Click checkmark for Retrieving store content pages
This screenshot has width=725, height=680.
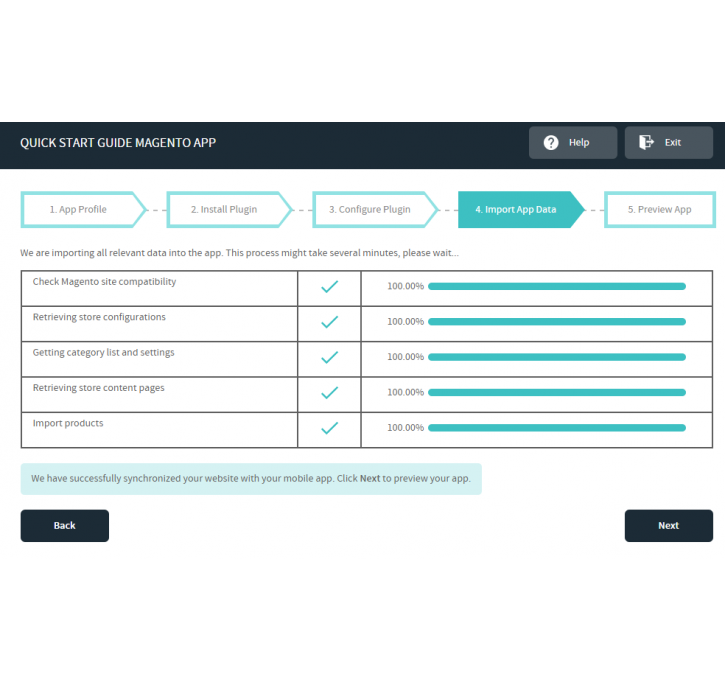pos(330,392)
